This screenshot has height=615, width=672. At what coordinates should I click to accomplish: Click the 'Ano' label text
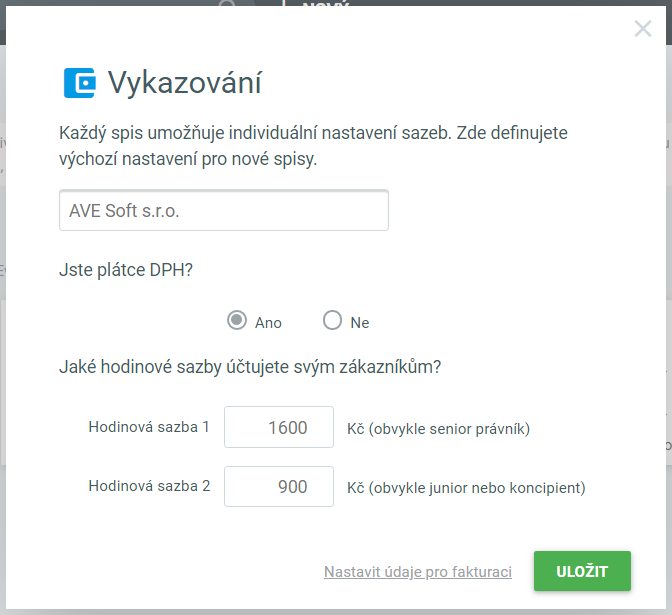tap(268, 322)
